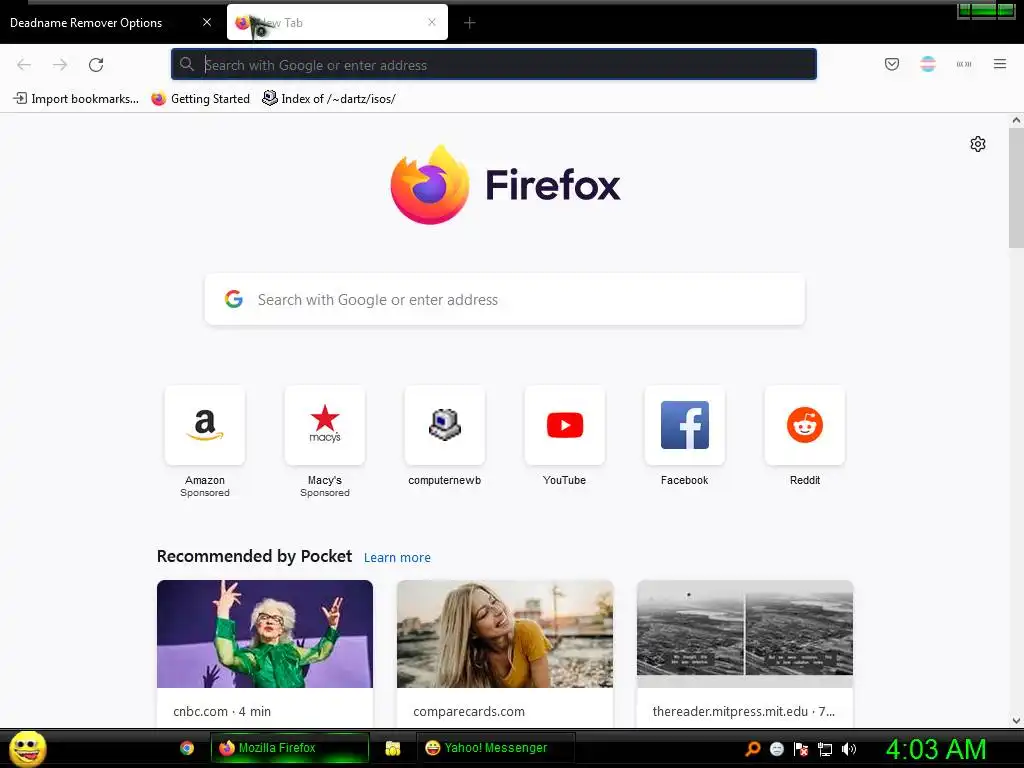Viewport: 1024px width, 768px height.
Task: Click the vertical scrollbar thumb
Action: point(1016,188)
